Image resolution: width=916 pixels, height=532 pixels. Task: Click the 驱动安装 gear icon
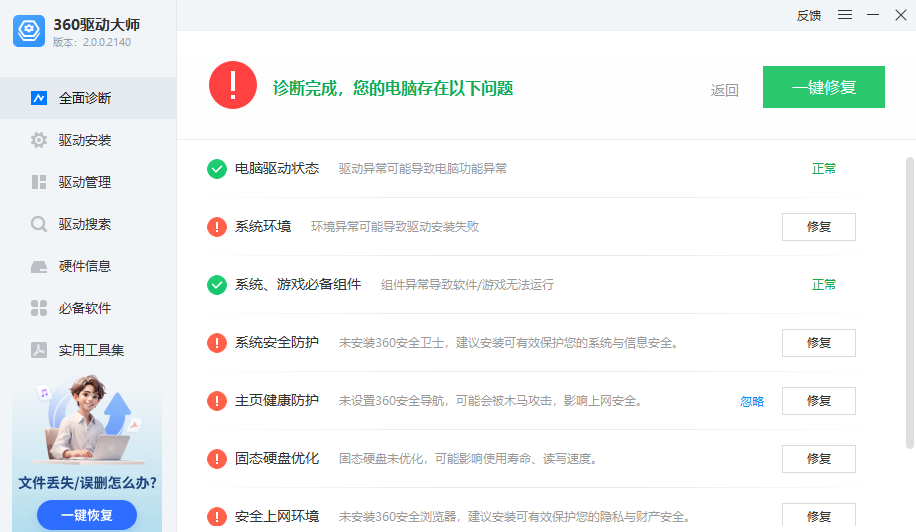tap(39, 140)
